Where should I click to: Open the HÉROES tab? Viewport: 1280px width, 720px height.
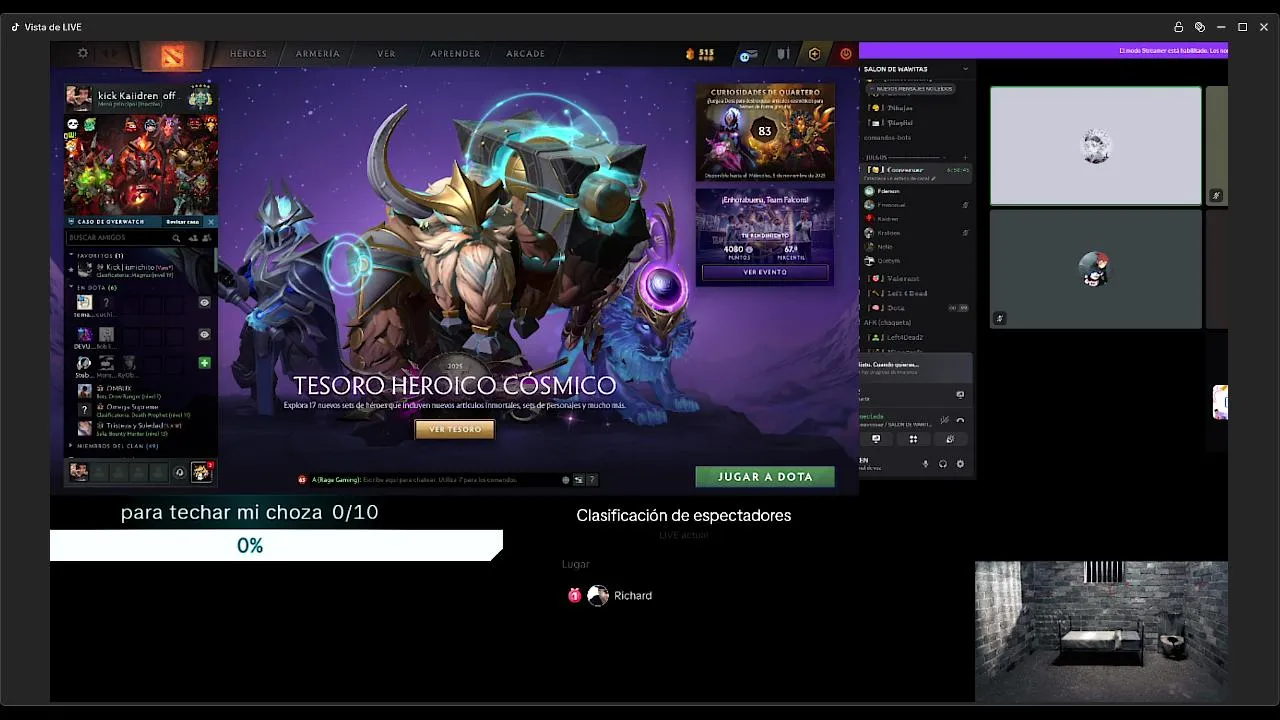pyautogui.click(x=249, y=54)
